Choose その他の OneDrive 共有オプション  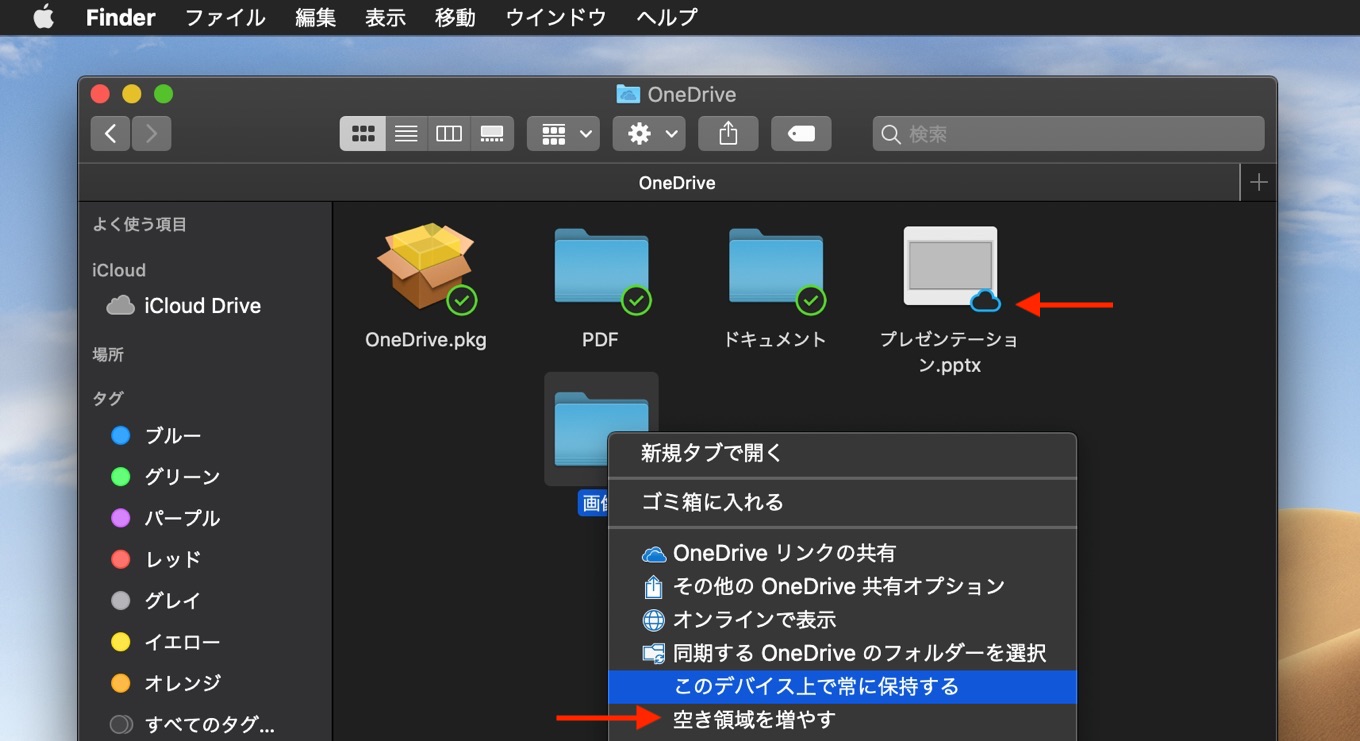(x=842, y=586)
